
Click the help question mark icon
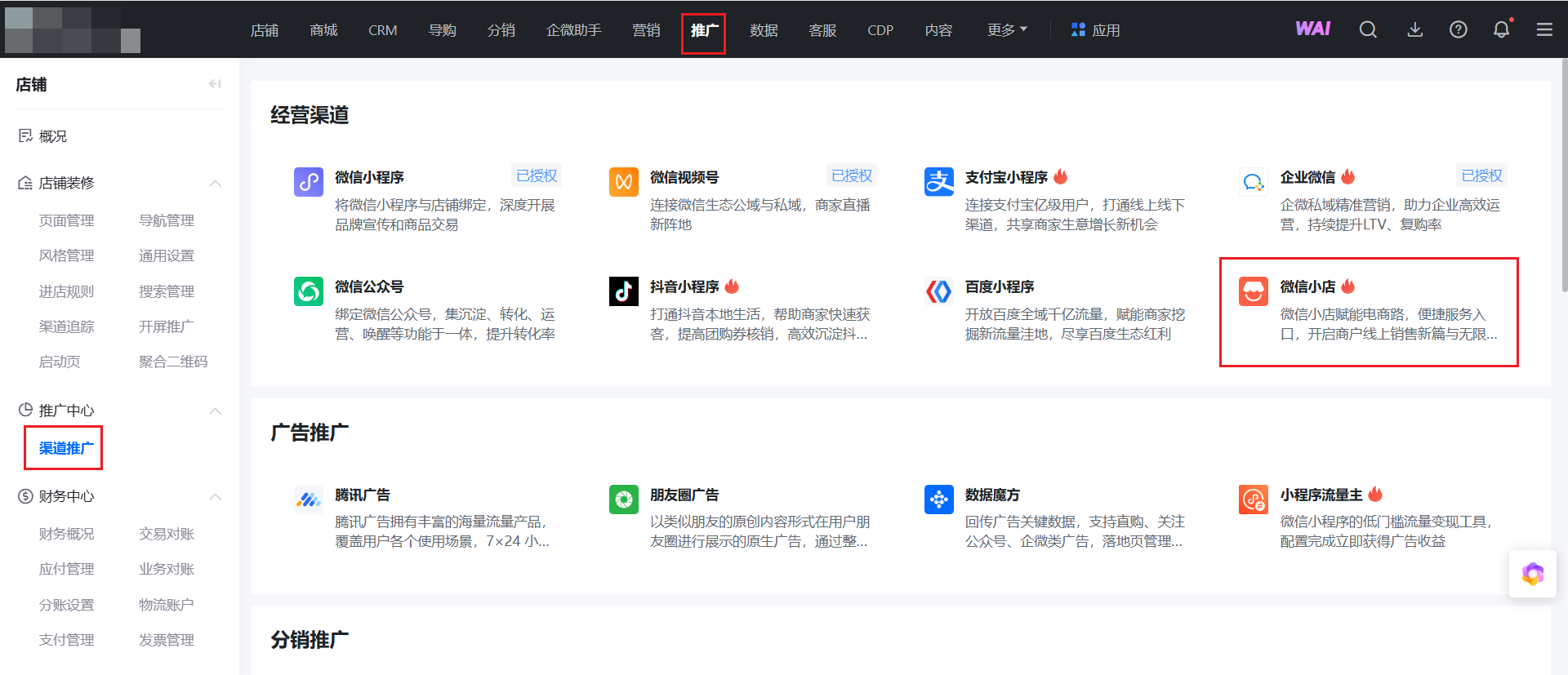coord(1458,30)
